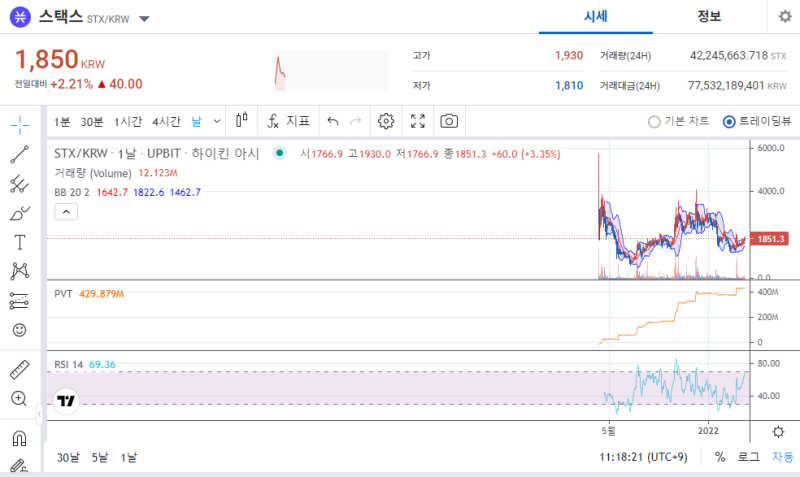This screenshot has height=477, width=800.
Task: Open the fx indicators (지표) menu
Action: 288,121
